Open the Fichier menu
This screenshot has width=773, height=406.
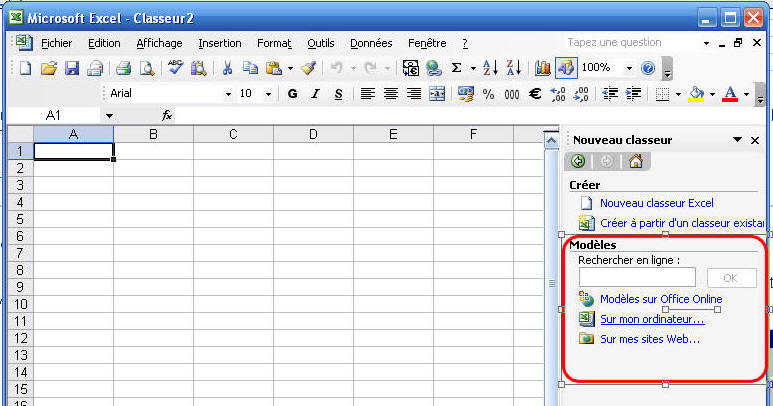56,43
